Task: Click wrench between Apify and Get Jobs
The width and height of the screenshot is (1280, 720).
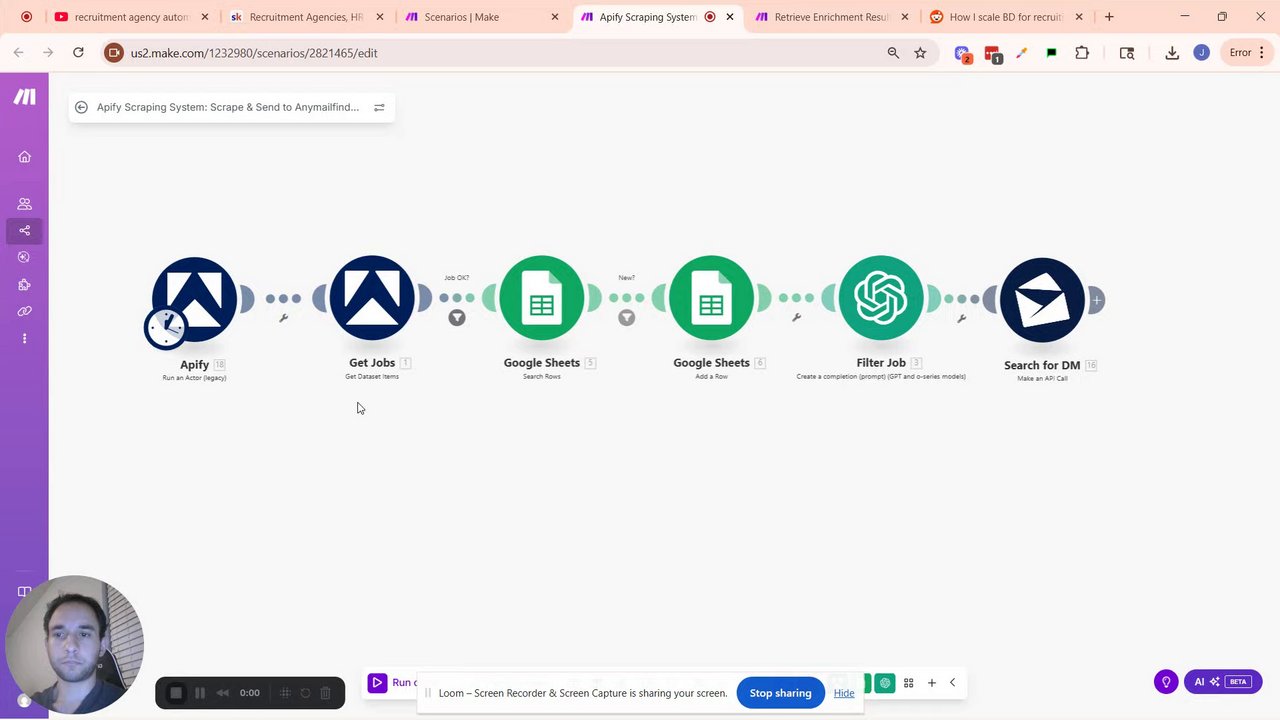Action: [284, 318]
